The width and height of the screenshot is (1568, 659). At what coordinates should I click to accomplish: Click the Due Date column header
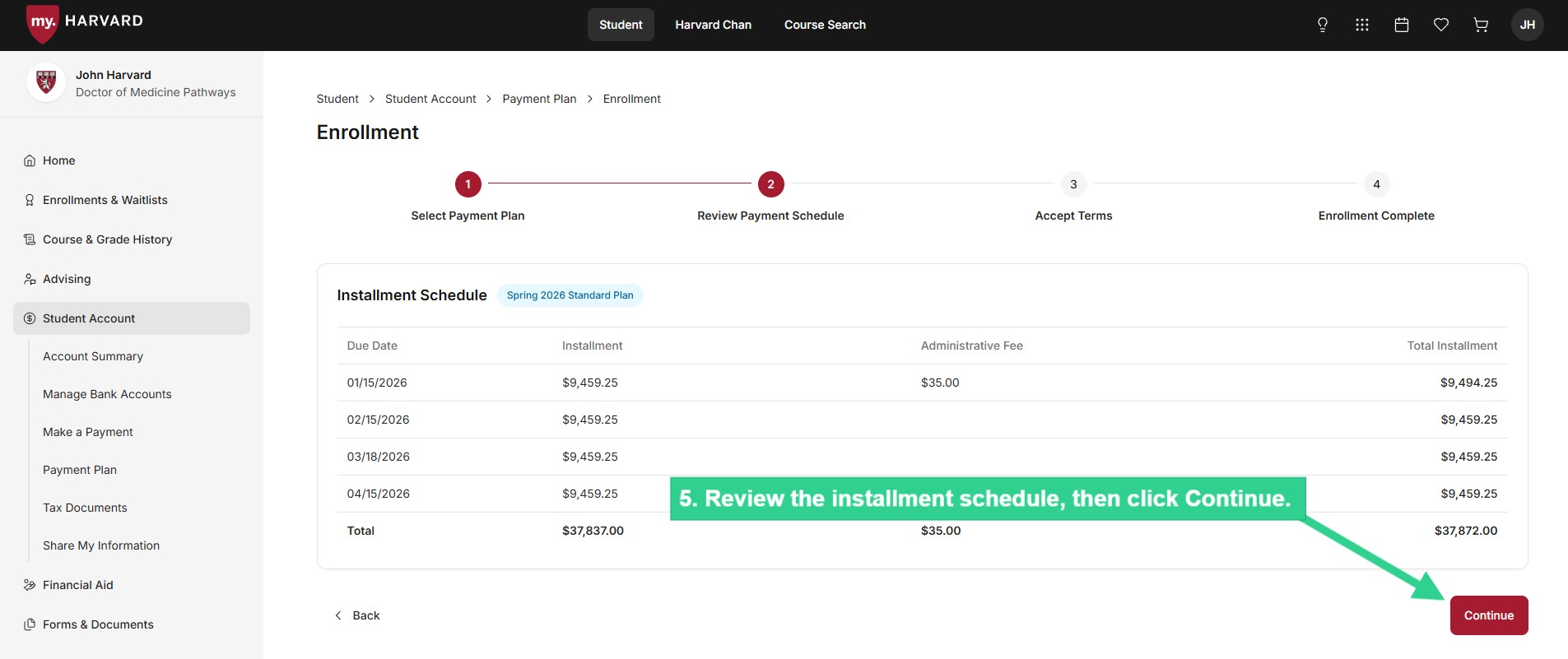[x=372, y=346]
